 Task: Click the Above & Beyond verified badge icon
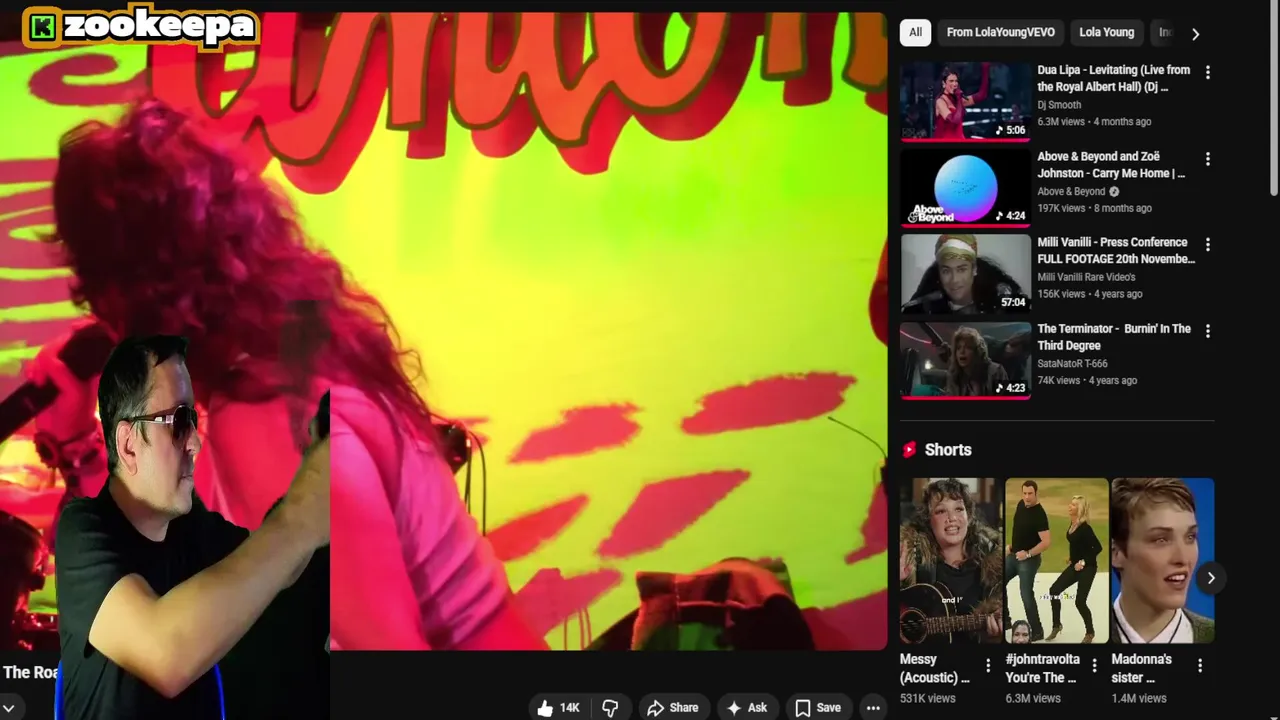click(1114, 192)
